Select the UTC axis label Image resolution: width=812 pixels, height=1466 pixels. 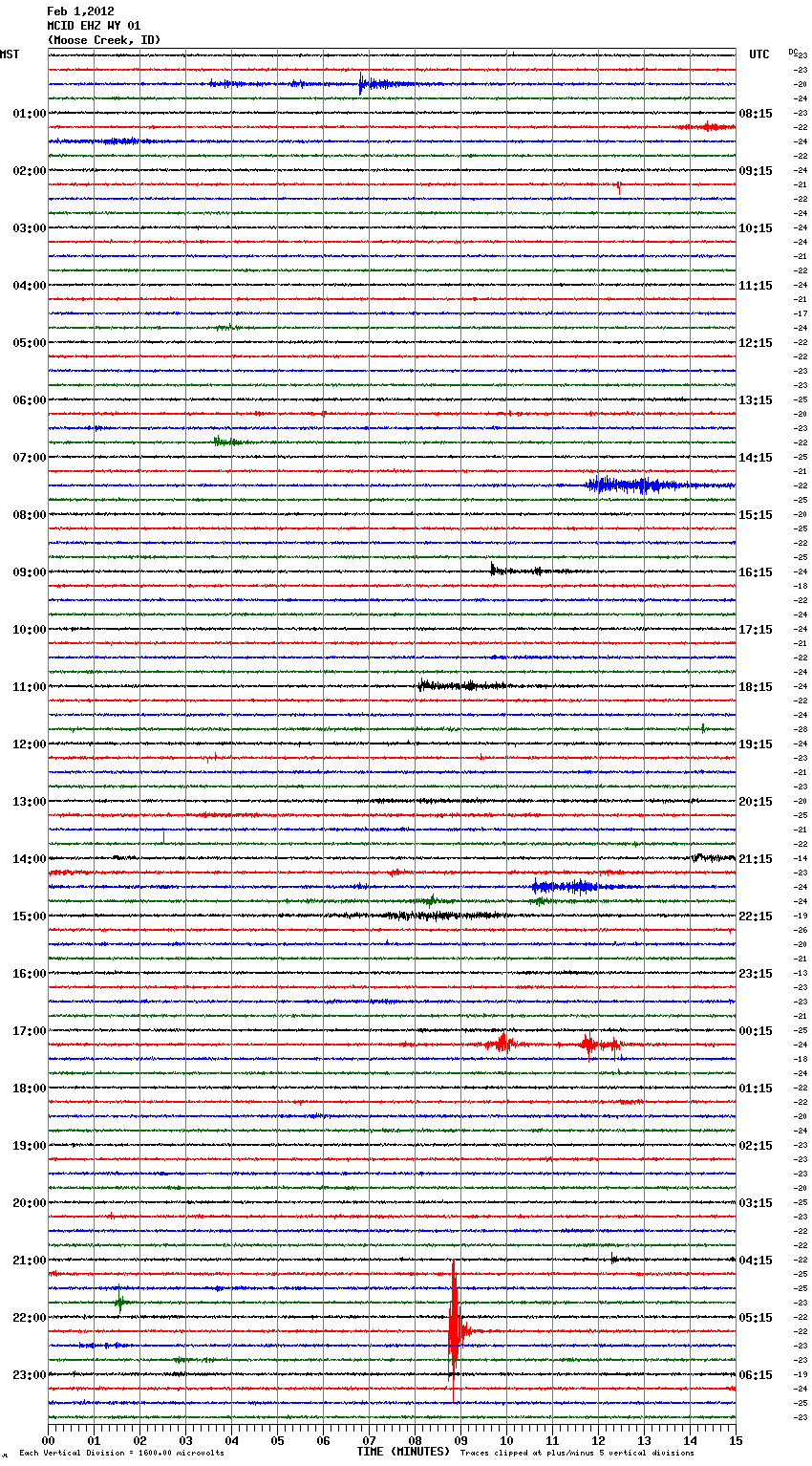pyautogui.click(x=759, y=54)
